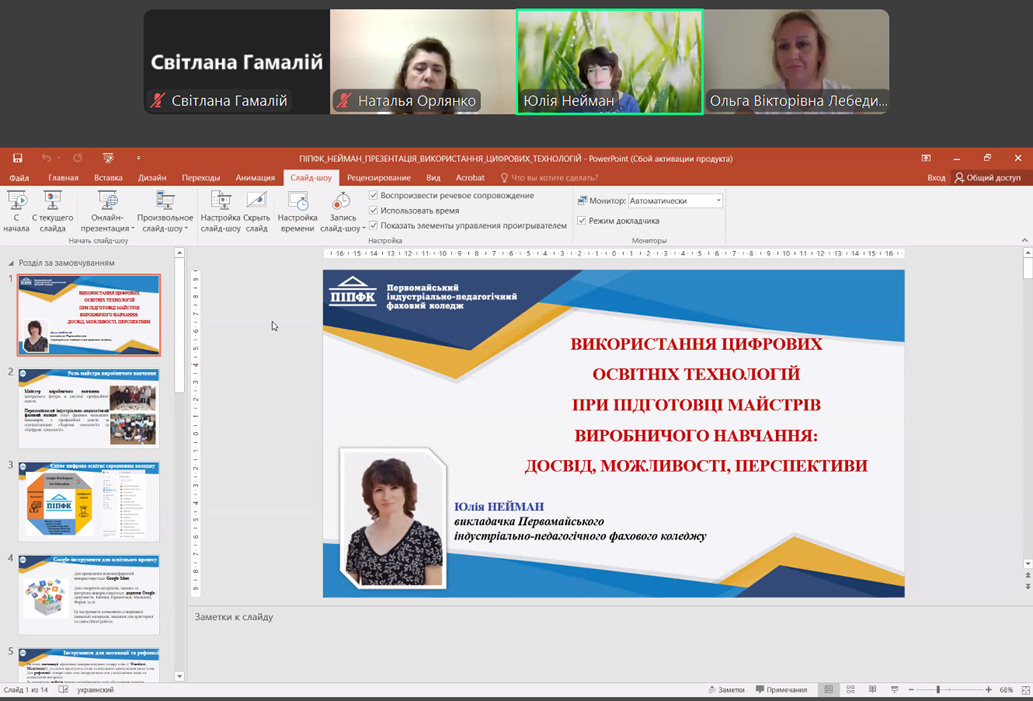
Task: Open the Монитор dropdown set to Автоматически
Action: [x=675, y=201]
